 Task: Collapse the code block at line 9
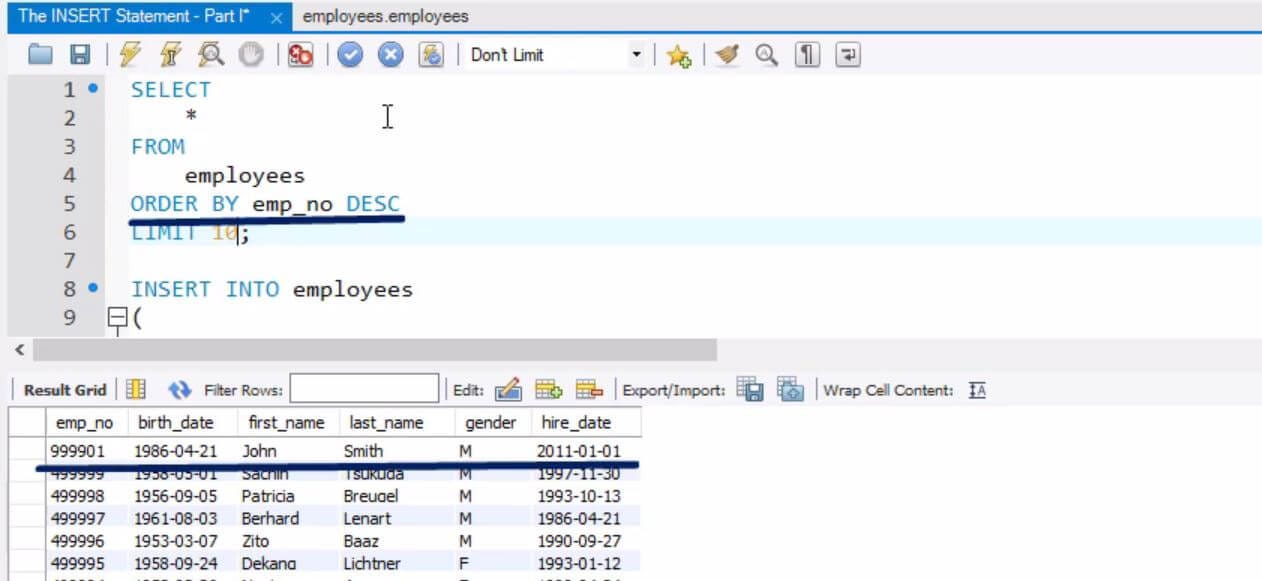117,317
